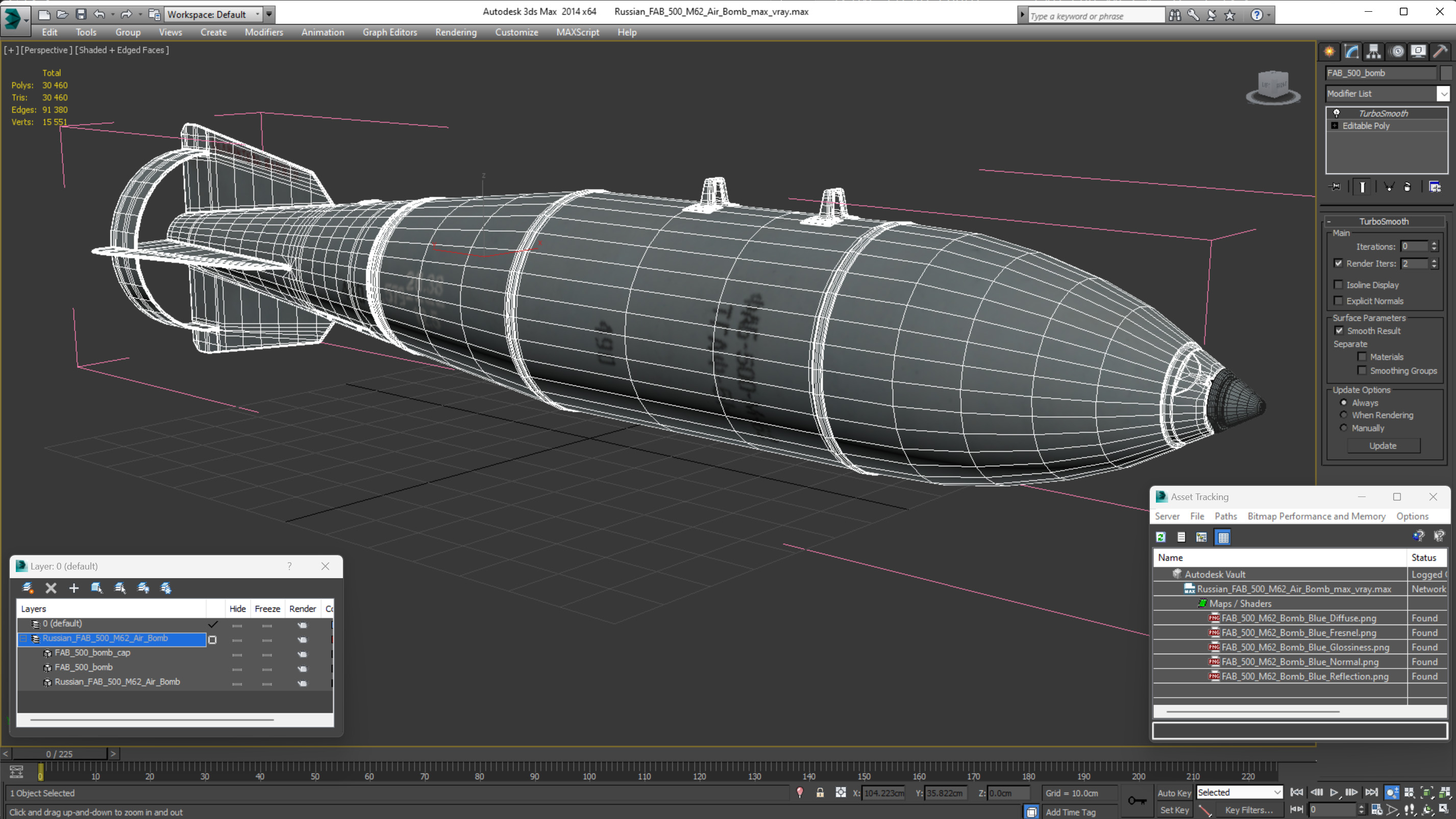
Task: Uncheck the Smooth Result checkbox
Action: (1339, 331)
